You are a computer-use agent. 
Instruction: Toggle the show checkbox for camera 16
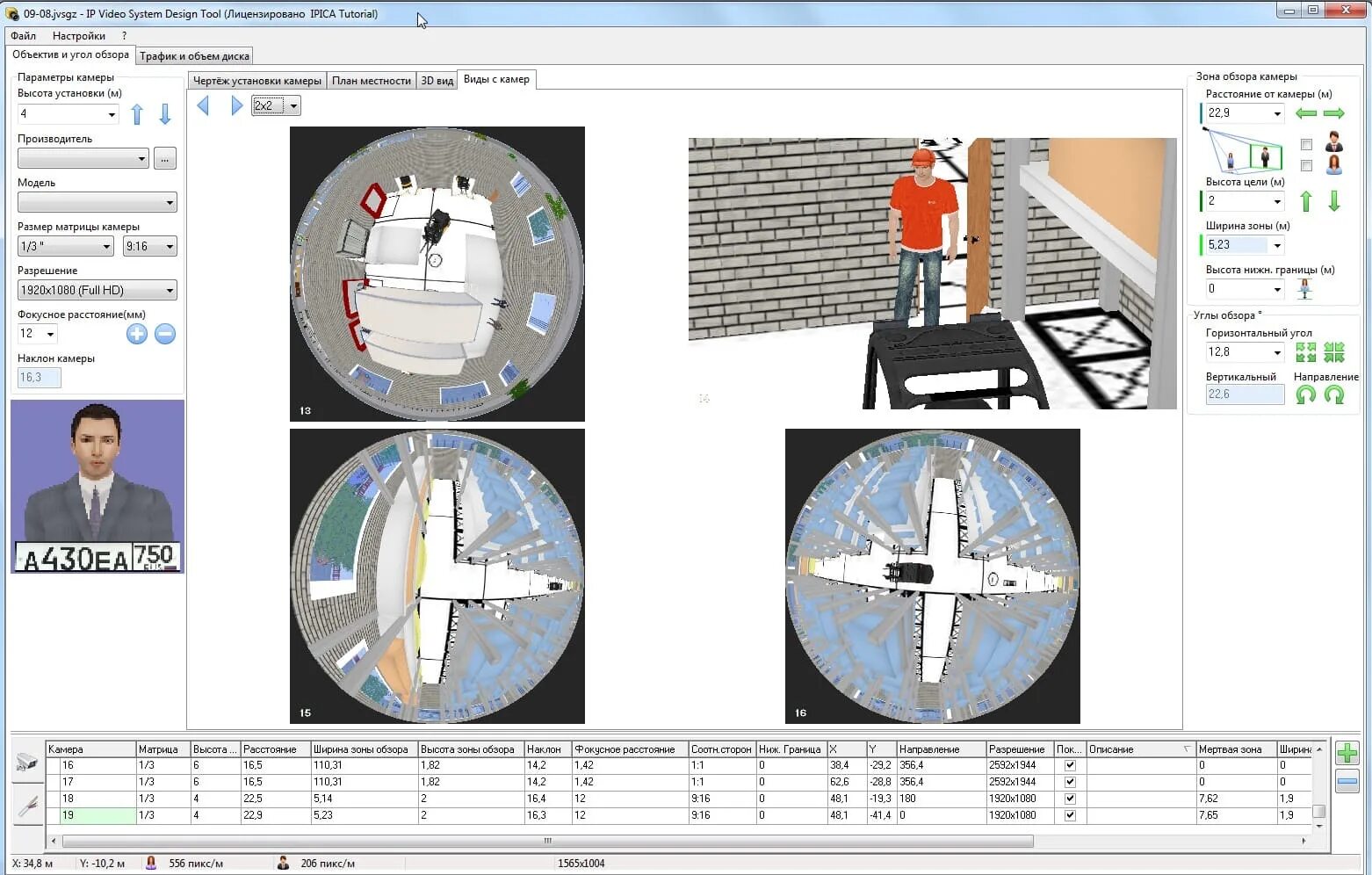[1069, 765]
